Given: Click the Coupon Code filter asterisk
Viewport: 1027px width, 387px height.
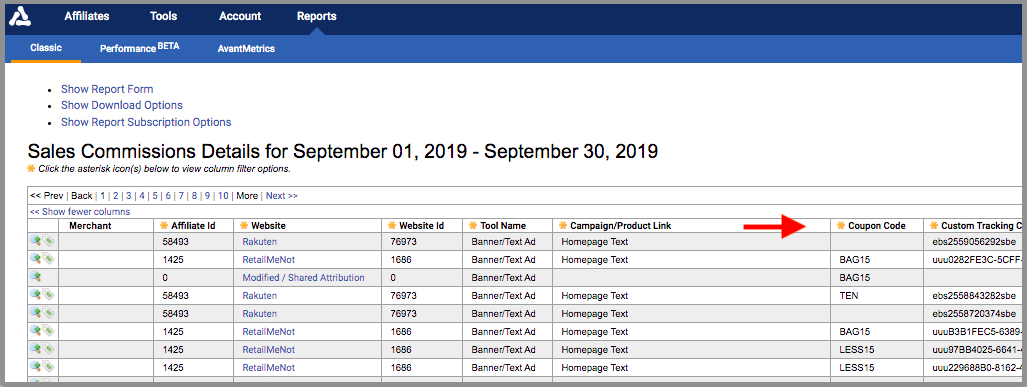Looking at the screenshot, I should [841, 225].
